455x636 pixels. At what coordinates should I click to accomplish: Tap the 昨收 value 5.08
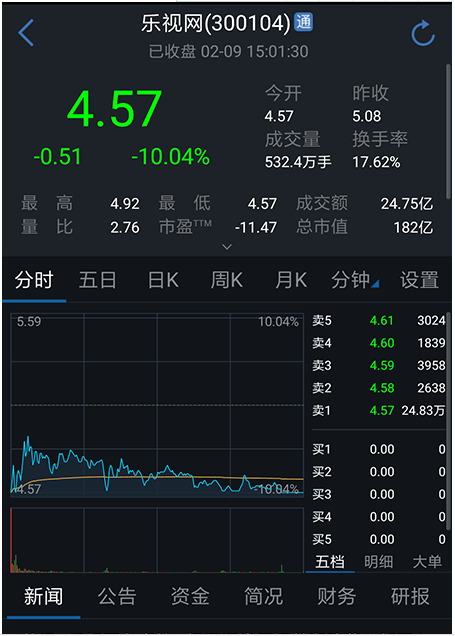(367, 116)
